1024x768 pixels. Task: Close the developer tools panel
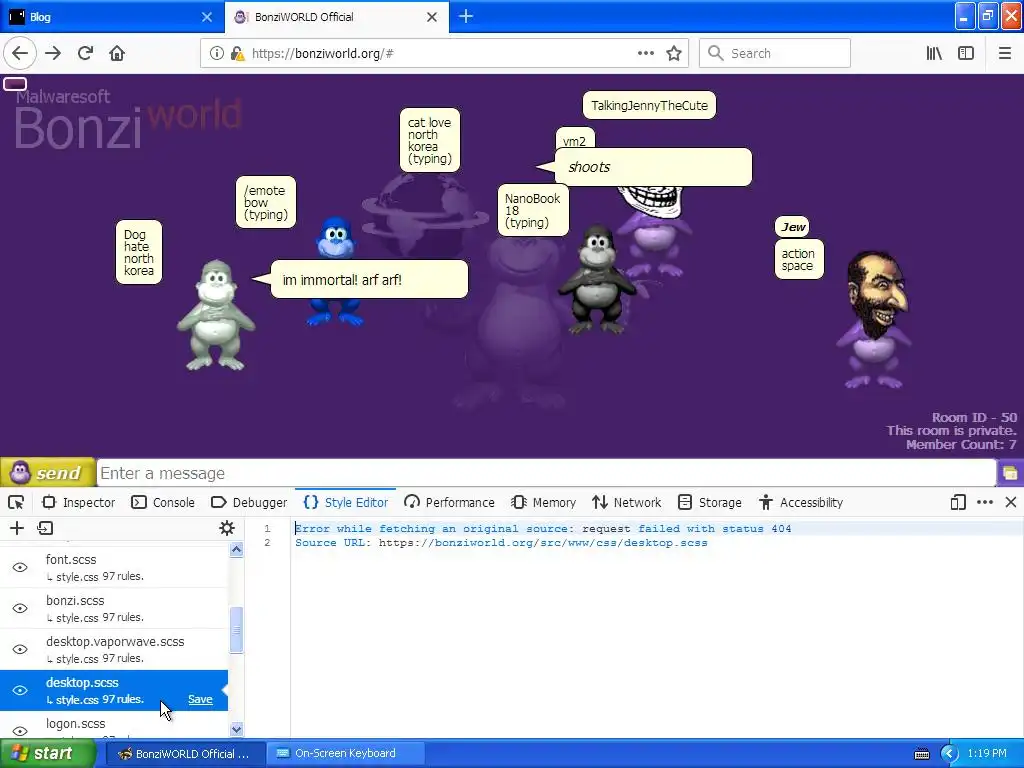[x=1010, y=502]
